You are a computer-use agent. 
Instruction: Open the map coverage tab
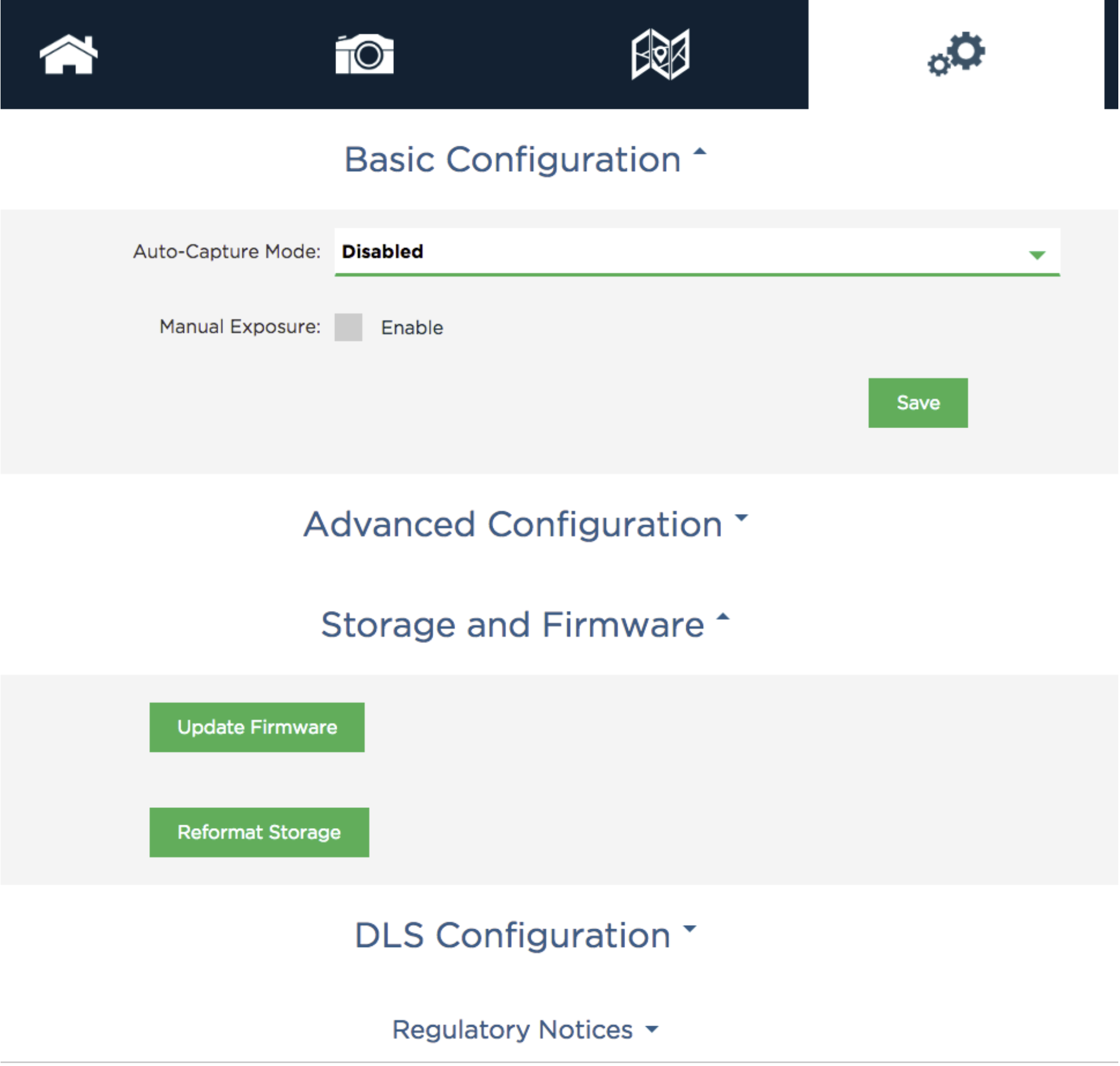point(661,54)
